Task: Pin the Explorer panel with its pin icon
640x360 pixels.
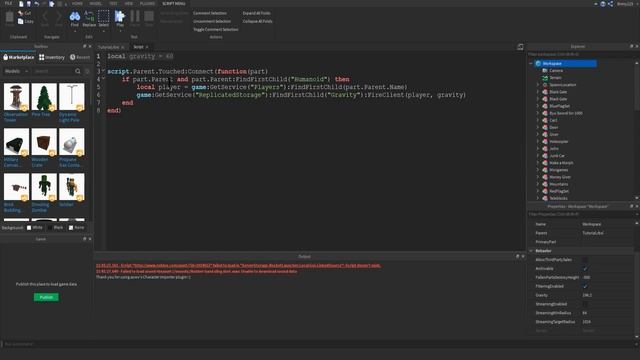Action: (x=631, y=47)
